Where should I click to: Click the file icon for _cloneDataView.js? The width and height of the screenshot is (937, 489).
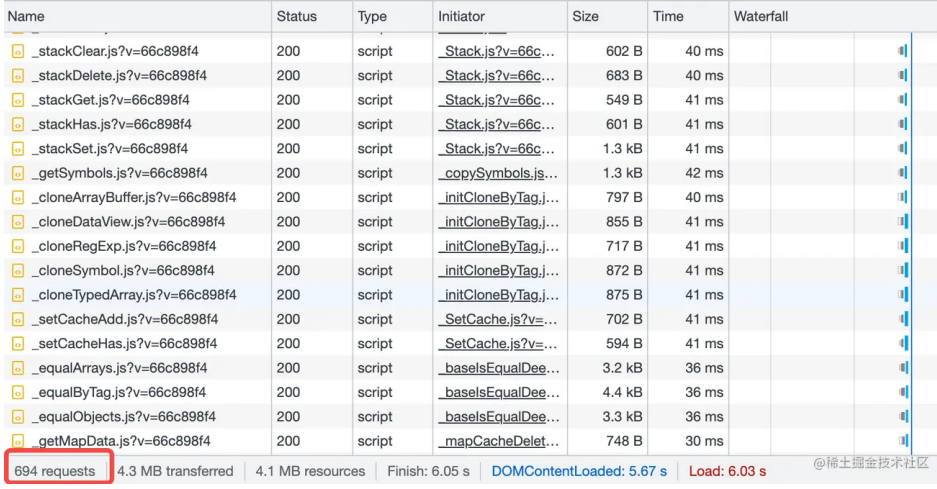17,222
